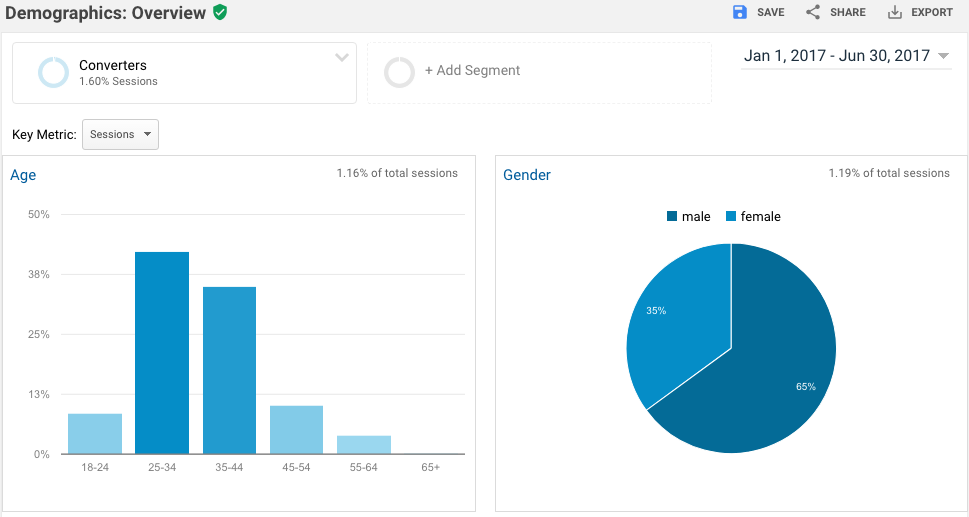Click the Share icon
This screenshot has height=517, width=969.
pyautogui.click(x=813, y=12)
